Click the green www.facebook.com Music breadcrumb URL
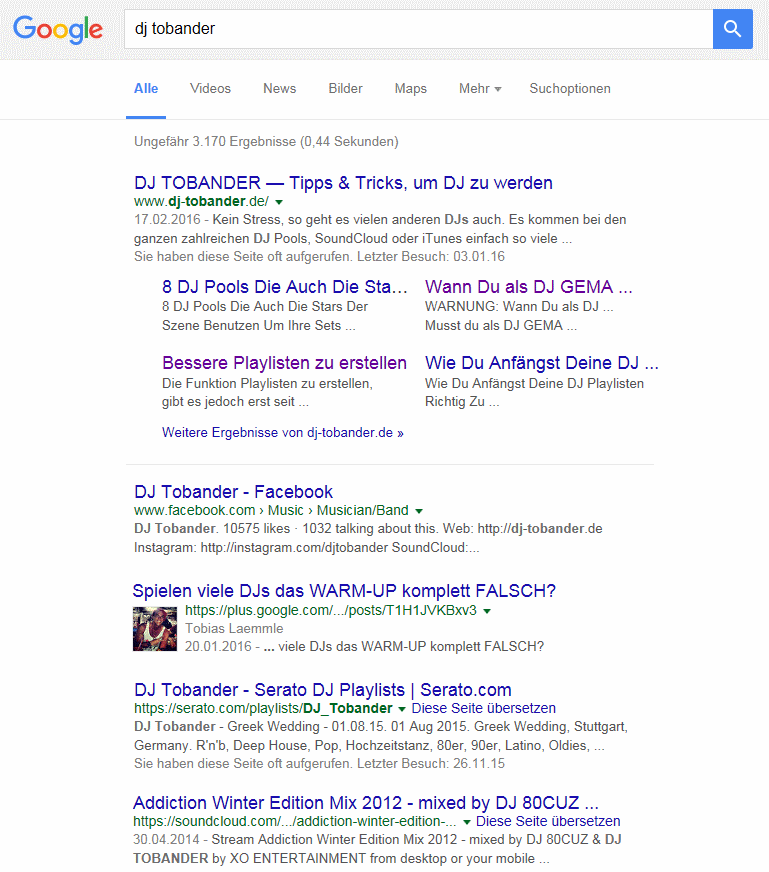Viewport: 769px width, 872px height. coord(271,510)
